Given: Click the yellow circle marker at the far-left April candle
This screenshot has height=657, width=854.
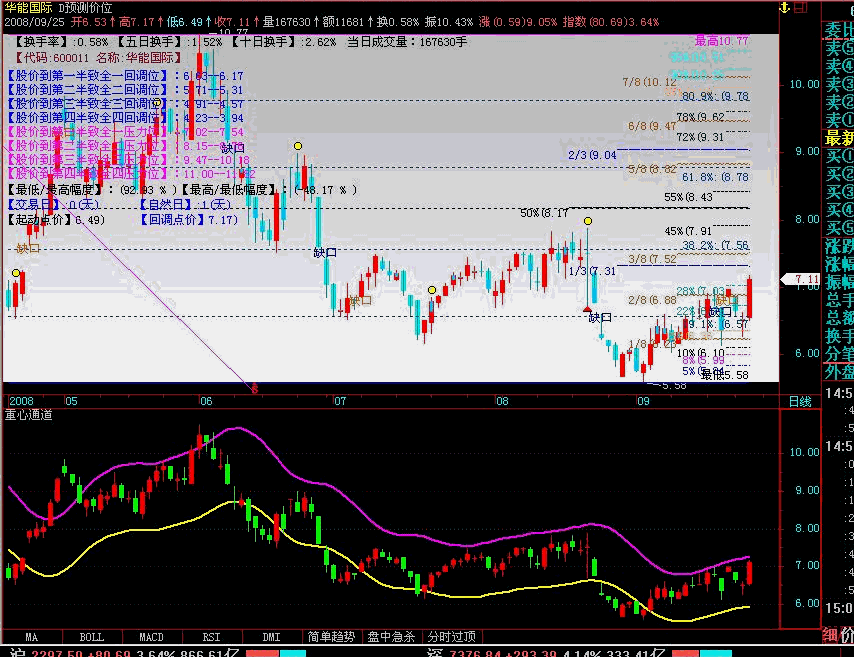Looking at the screenshot, I should pos(16,273).
